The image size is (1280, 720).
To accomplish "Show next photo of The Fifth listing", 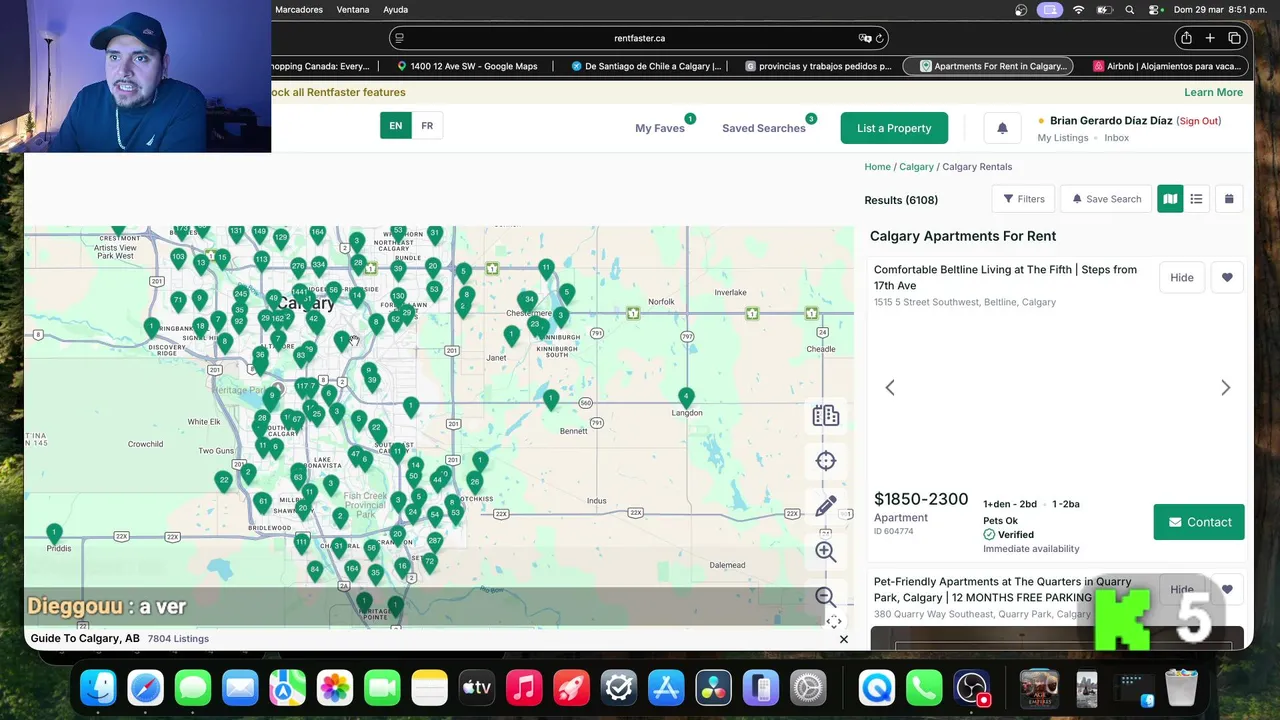I will (x=1225, y=388).
